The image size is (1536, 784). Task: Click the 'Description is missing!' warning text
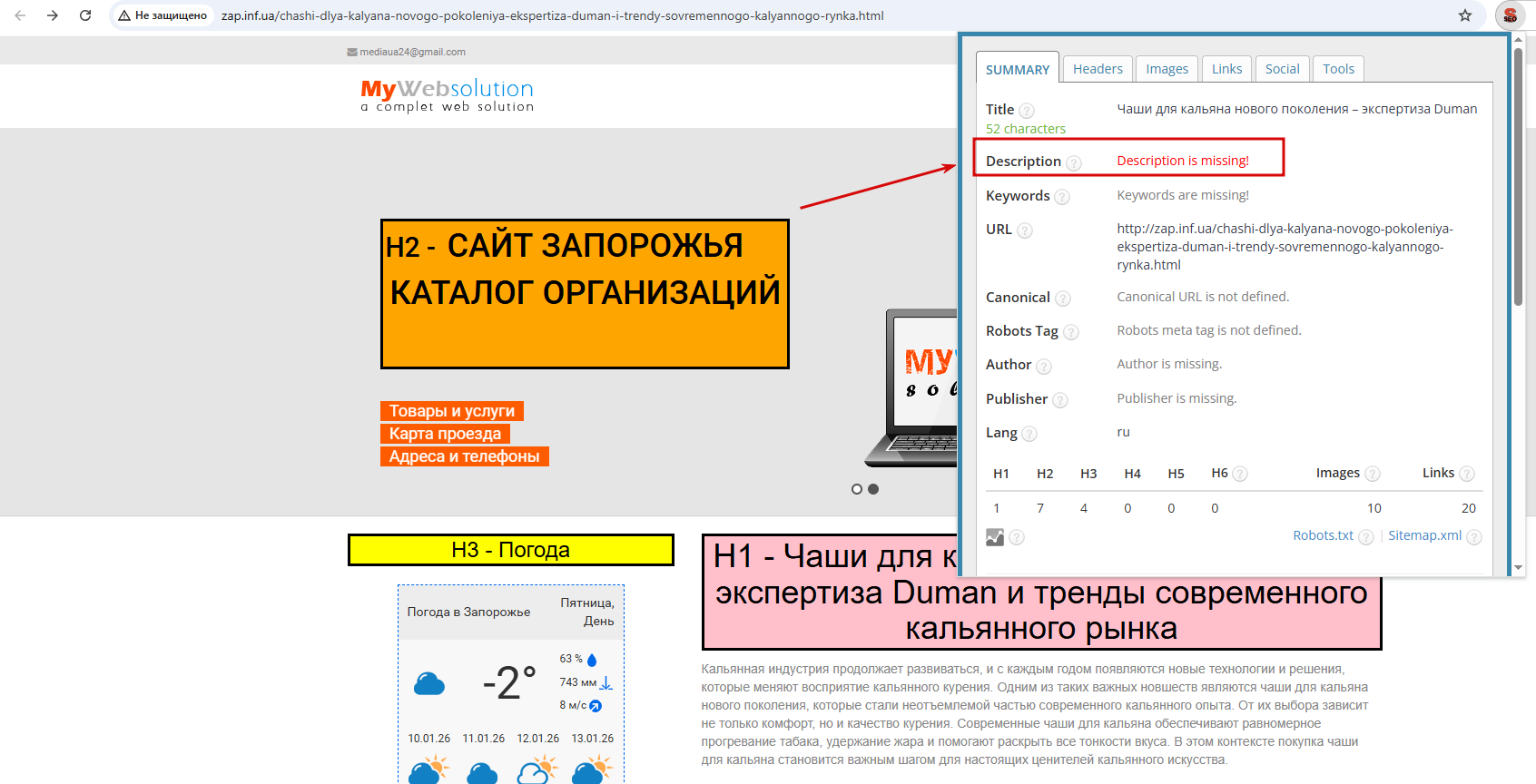pyautogui.click(x=1183, y=161)
